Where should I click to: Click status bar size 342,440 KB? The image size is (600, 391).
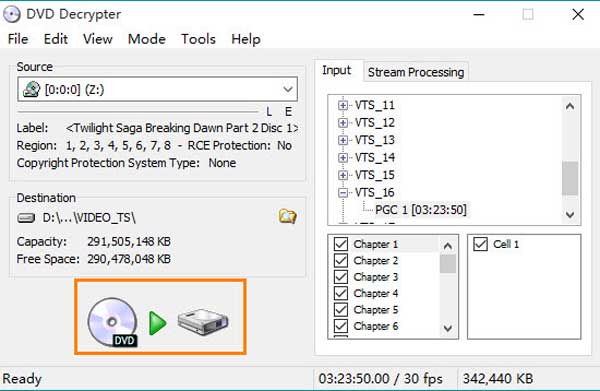tap(498, 379)
